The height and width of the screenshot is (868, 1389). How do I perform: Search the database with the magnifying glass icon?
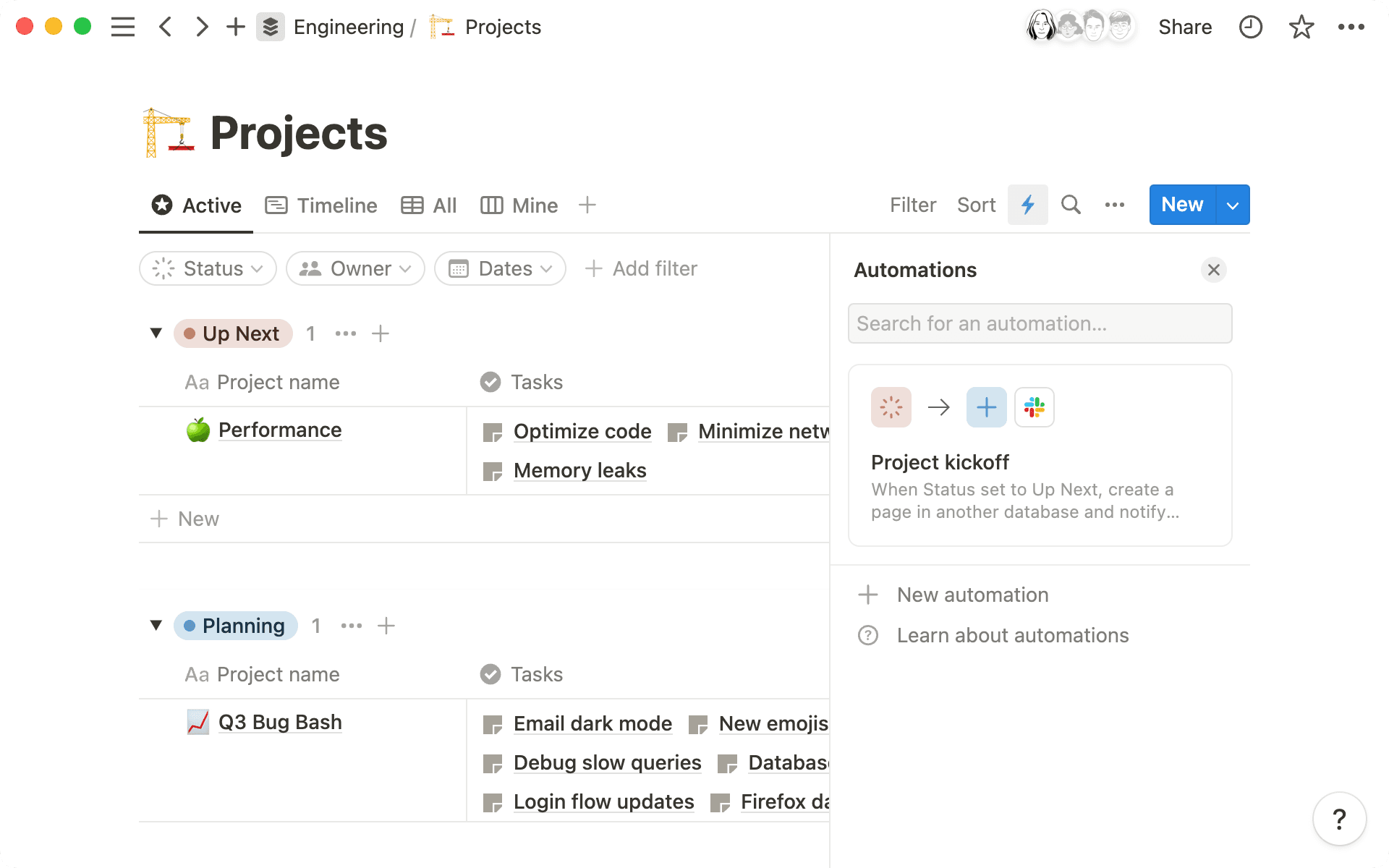1071,205
